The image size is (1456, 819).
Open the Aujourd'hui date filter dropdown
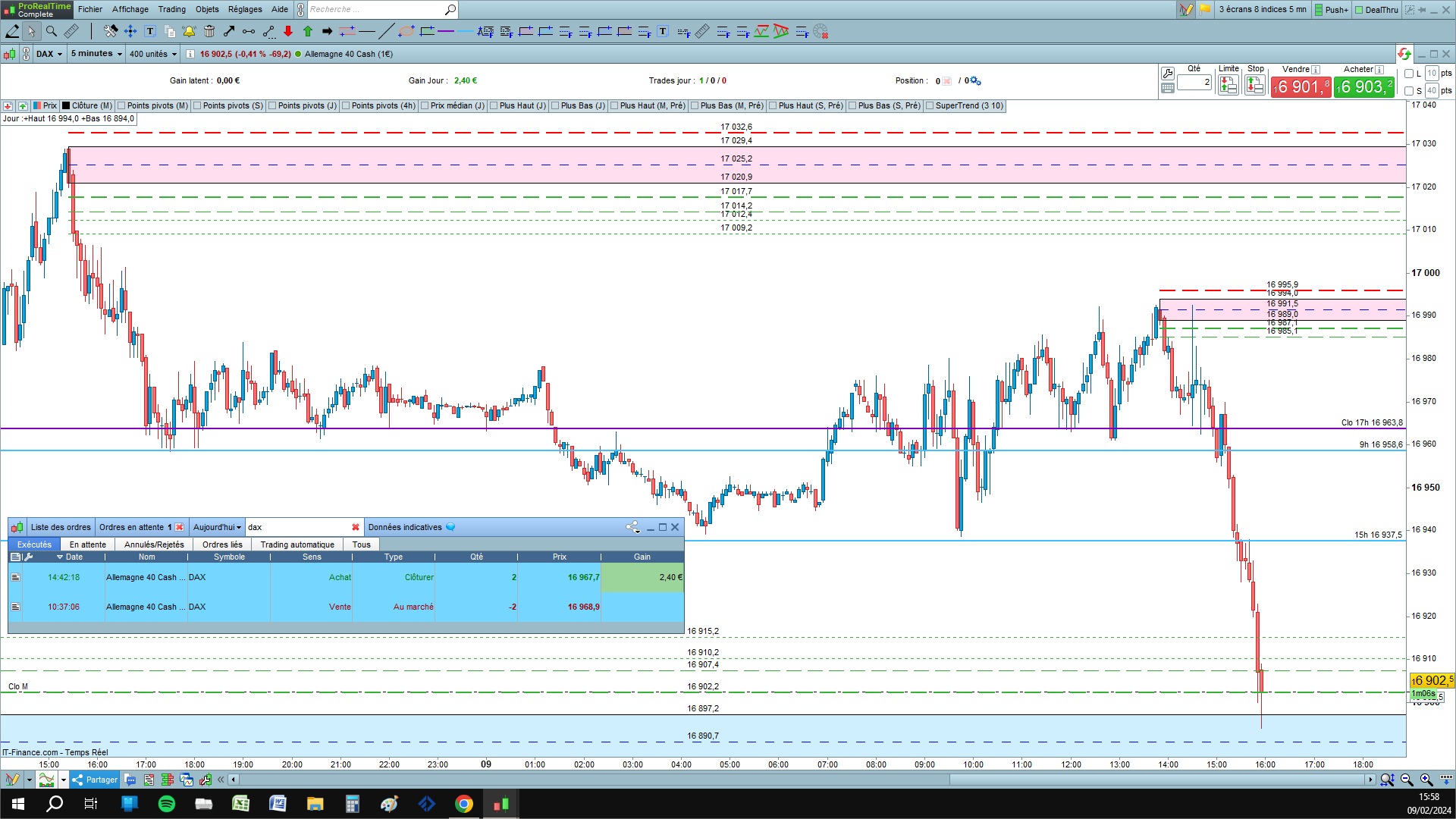pos(217,527)
